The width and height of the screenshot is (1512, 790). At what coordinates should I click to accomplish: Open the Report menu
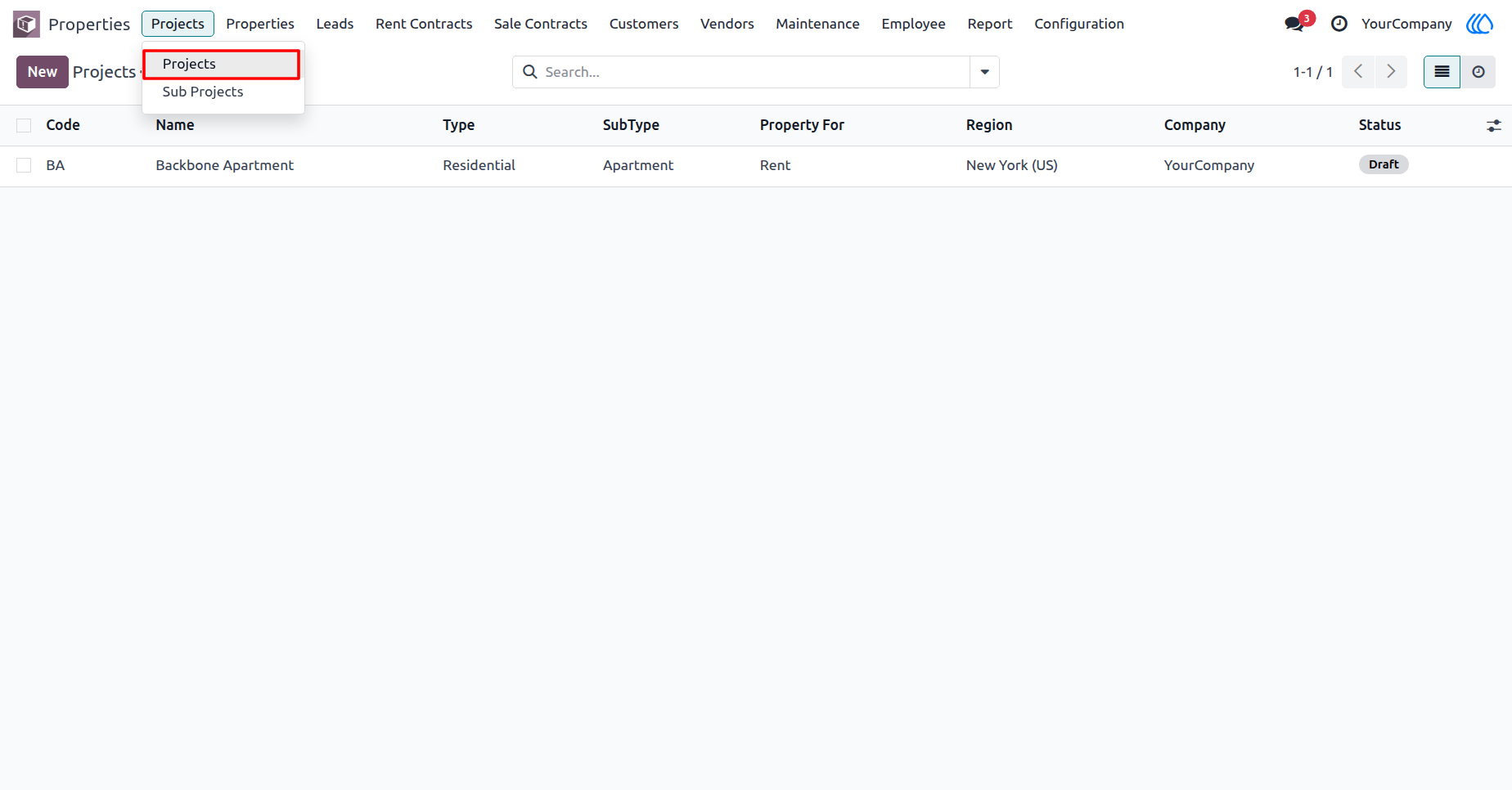tap(990, 24)
